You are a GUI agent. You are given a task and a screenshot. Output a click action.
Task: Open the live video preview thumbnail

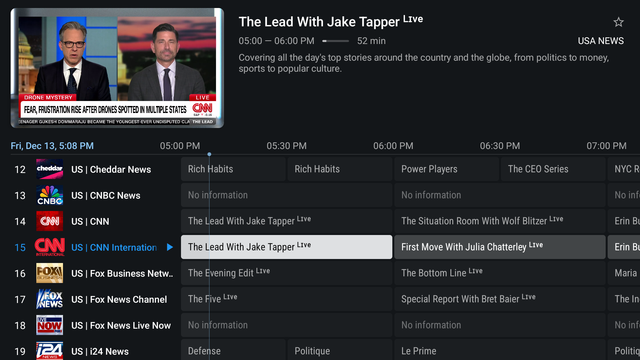[117, 68]
